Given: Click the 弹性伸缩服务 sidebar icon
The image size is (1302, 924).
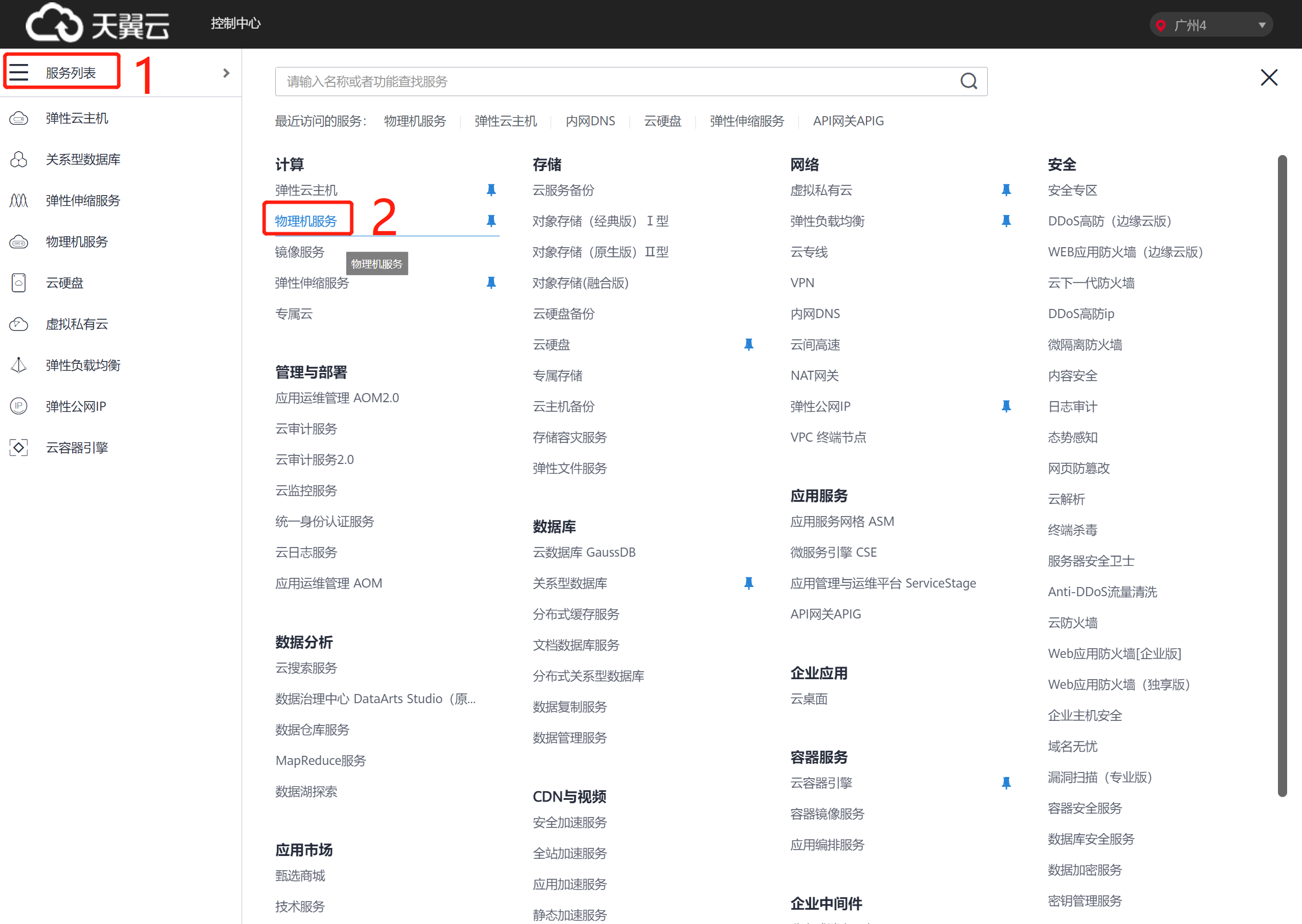Looking at the screenshot, I should click(19, 200).
